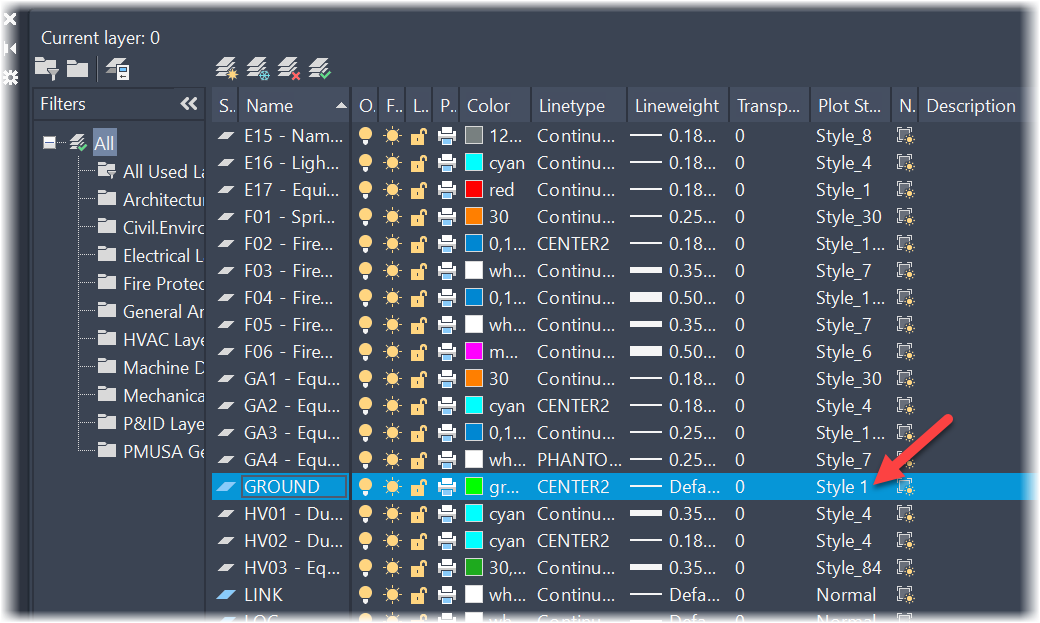Image resolution: width=1040 pixels, height=623 pixels.
Task: Collapse the All filter tree node
Action: pyautogui.click(x=49, y=143)
